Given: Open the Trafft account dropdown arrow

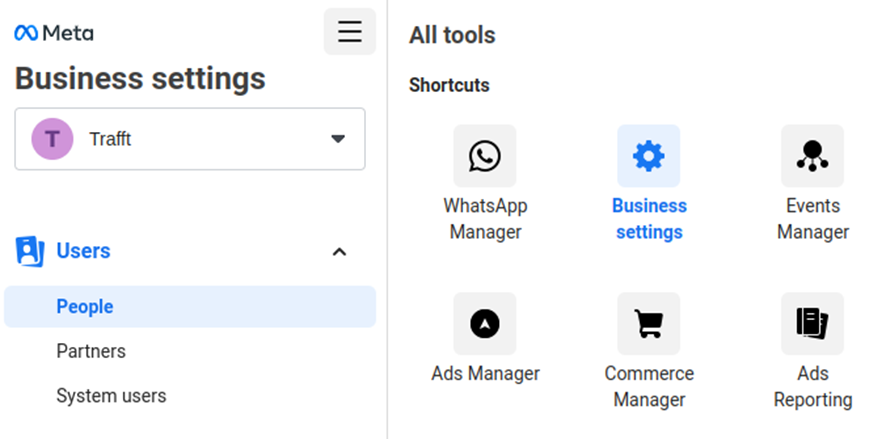Looking at the screenshot, I should (x=338, y=139).
